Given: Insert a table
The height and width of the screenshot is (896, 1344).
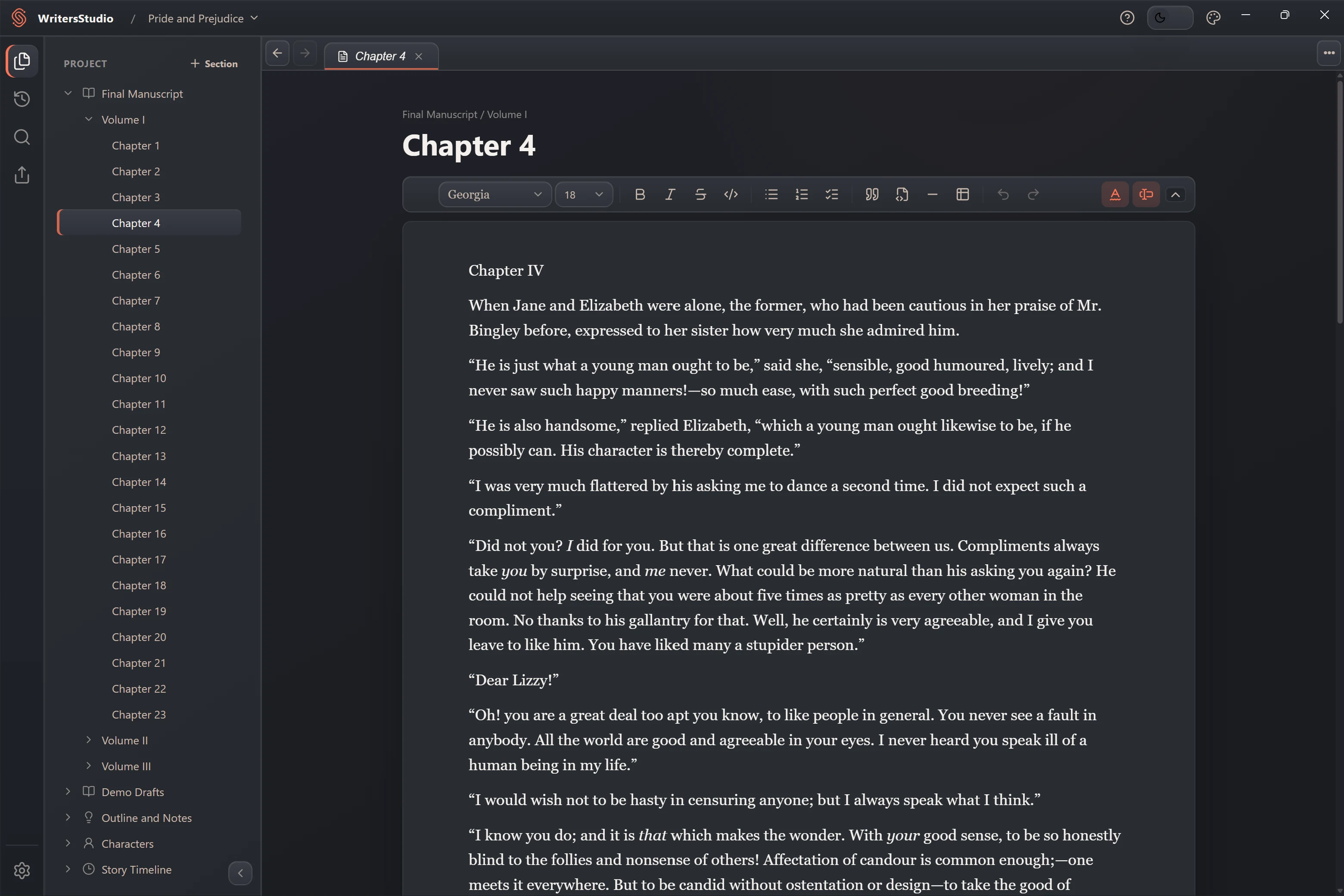Looking at the screenshot, I should point(963,194).
